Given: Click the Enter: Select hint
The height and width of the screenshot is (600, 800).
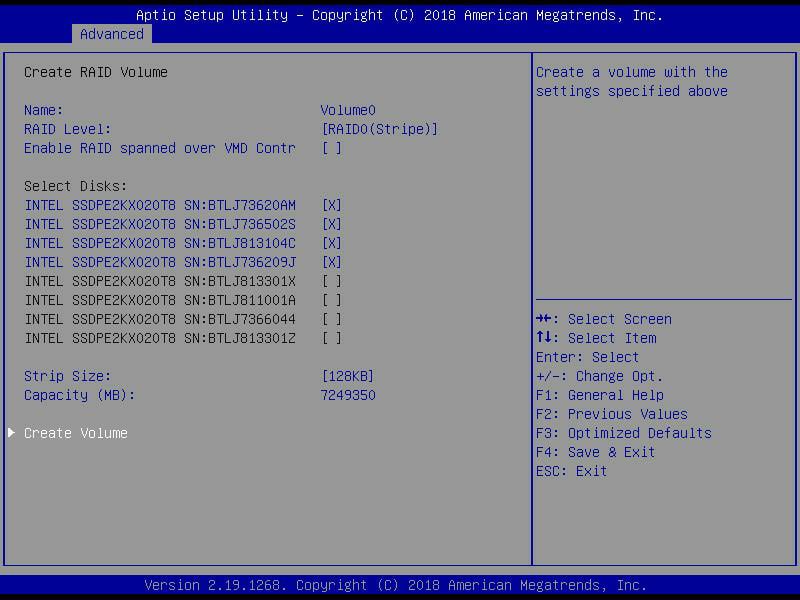Looking at the screenshot, I should pos(587,357).
